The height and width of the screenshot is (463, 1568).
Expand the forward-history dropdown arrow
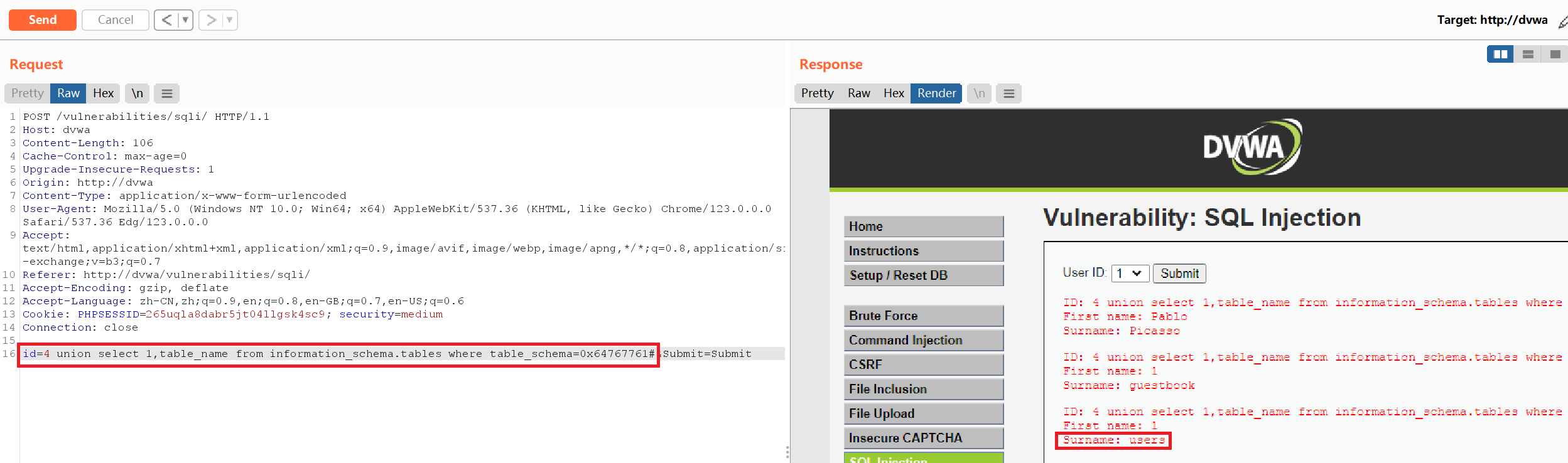click(230, 20)
